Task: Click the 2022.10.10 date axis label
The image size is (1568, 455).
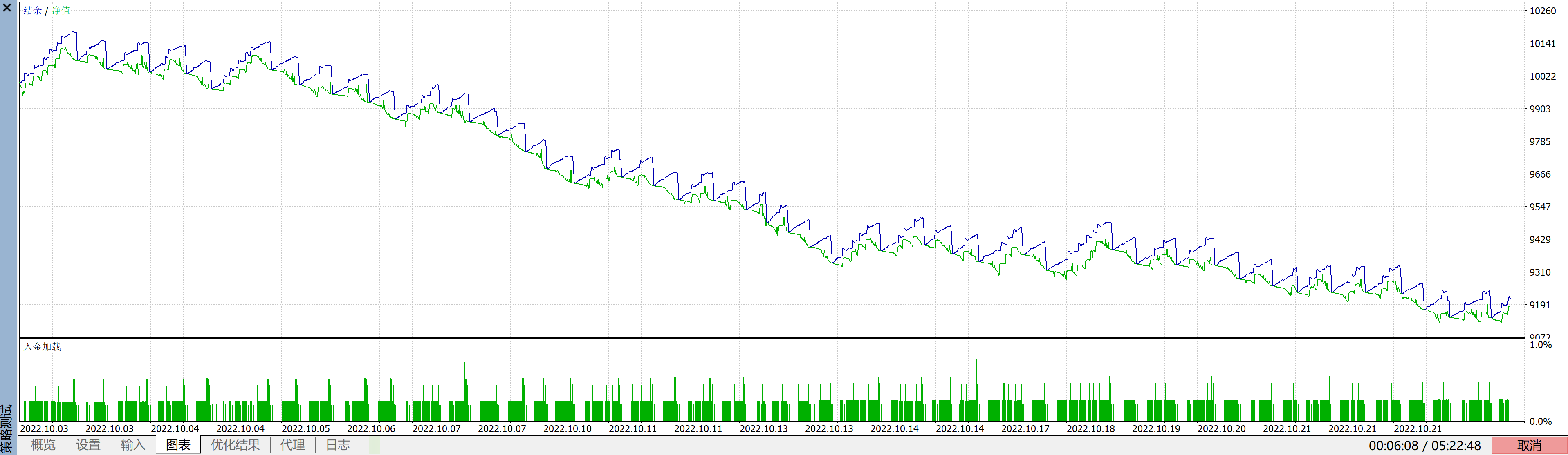Action: point(567,428)
